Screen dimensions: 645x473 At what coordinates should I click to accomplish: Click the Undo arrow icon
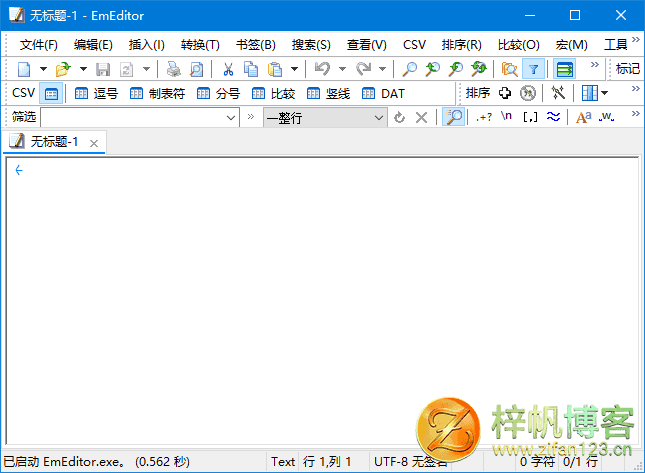pyautogui.click(x=322, y=69)
